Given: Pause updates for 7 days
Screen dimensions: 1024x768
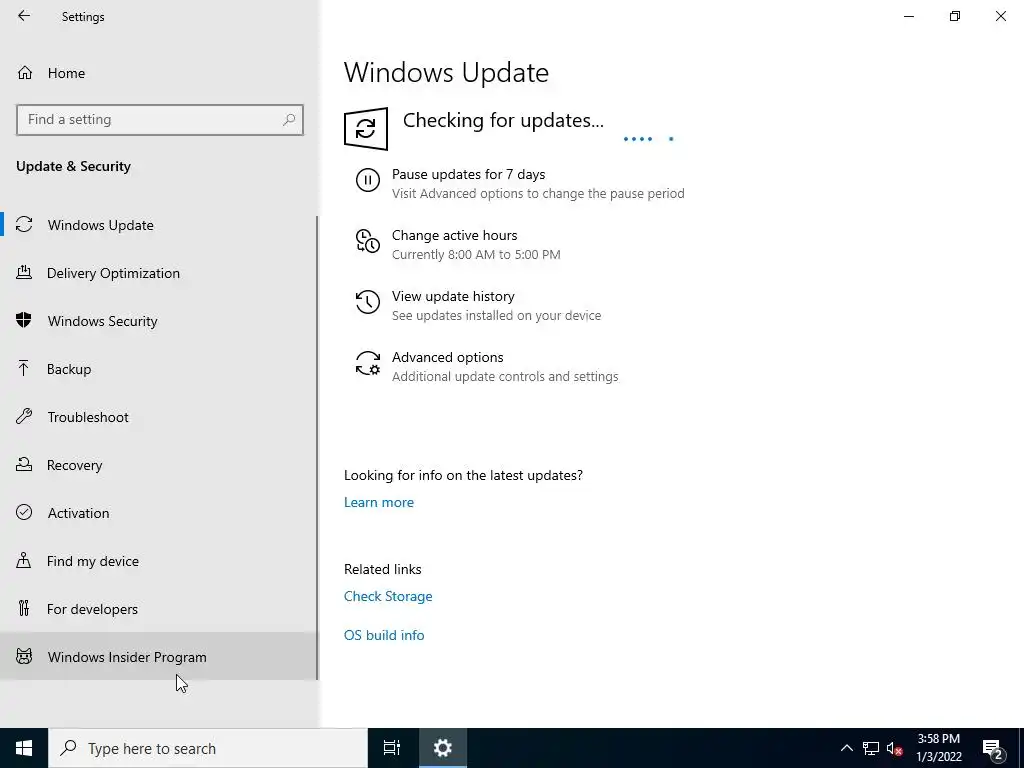Looking at the screenshot, I should (520, 183).
